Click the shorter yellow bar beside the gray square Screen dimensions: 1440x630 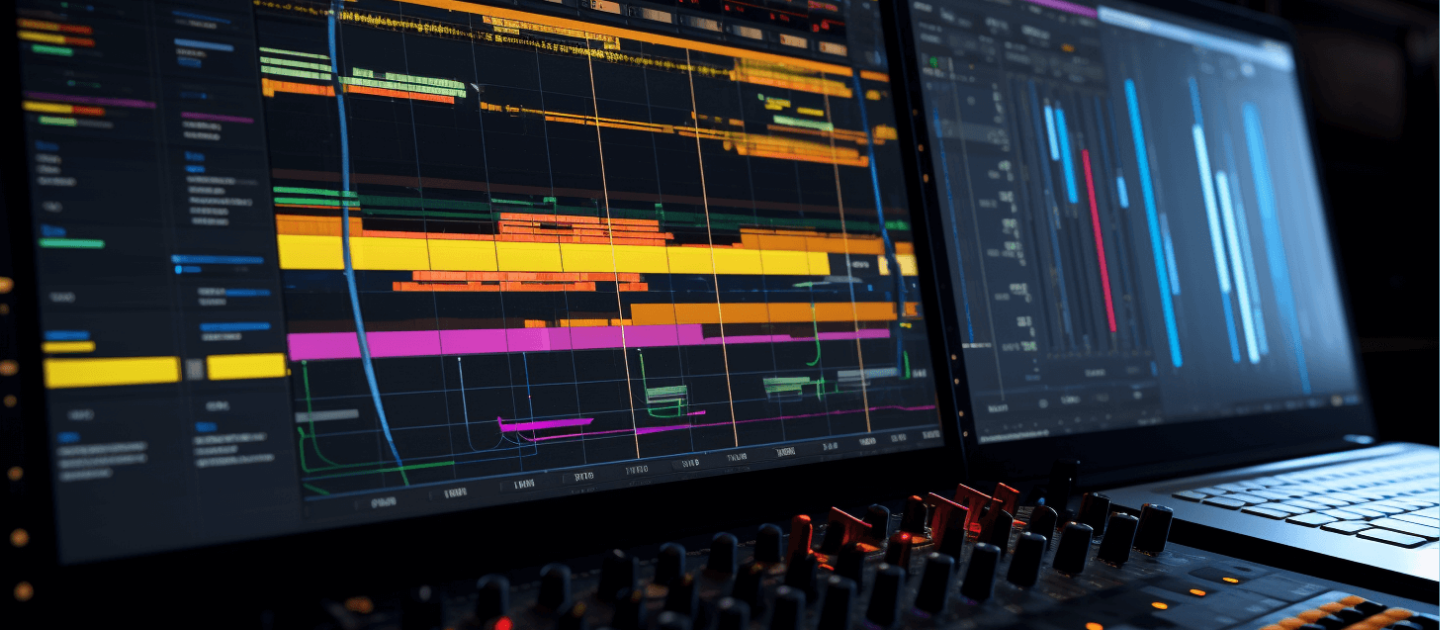click(246, 367)
